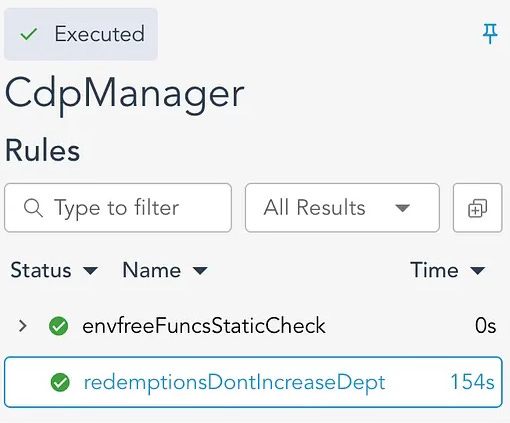Click the pin icon at top right

click(490, 33)
